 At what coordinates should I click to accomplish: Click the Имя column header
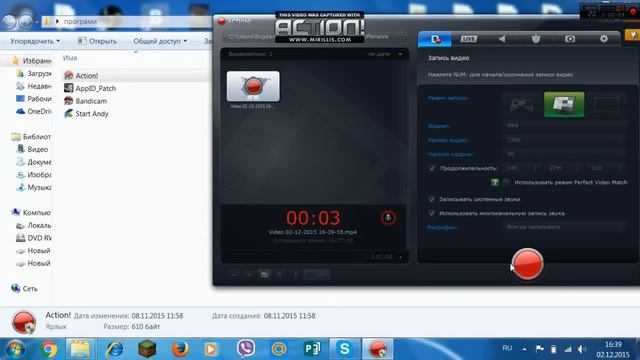(x=70, y=58)
